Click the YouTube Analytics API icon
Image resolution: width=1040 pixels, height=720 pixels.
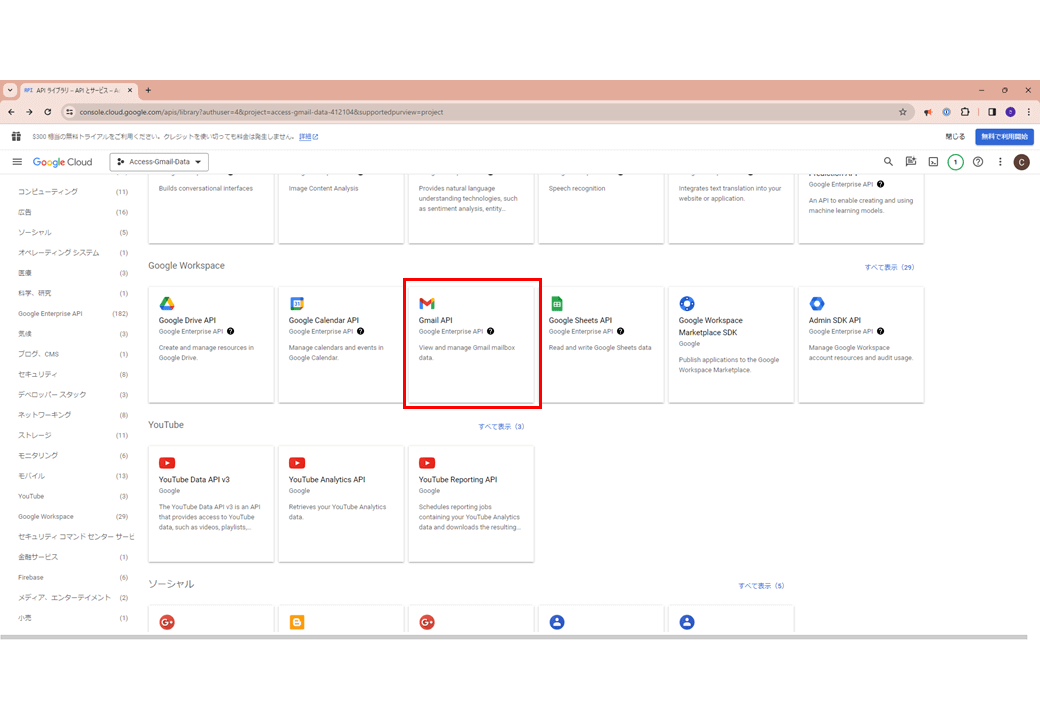coord(296,463)
